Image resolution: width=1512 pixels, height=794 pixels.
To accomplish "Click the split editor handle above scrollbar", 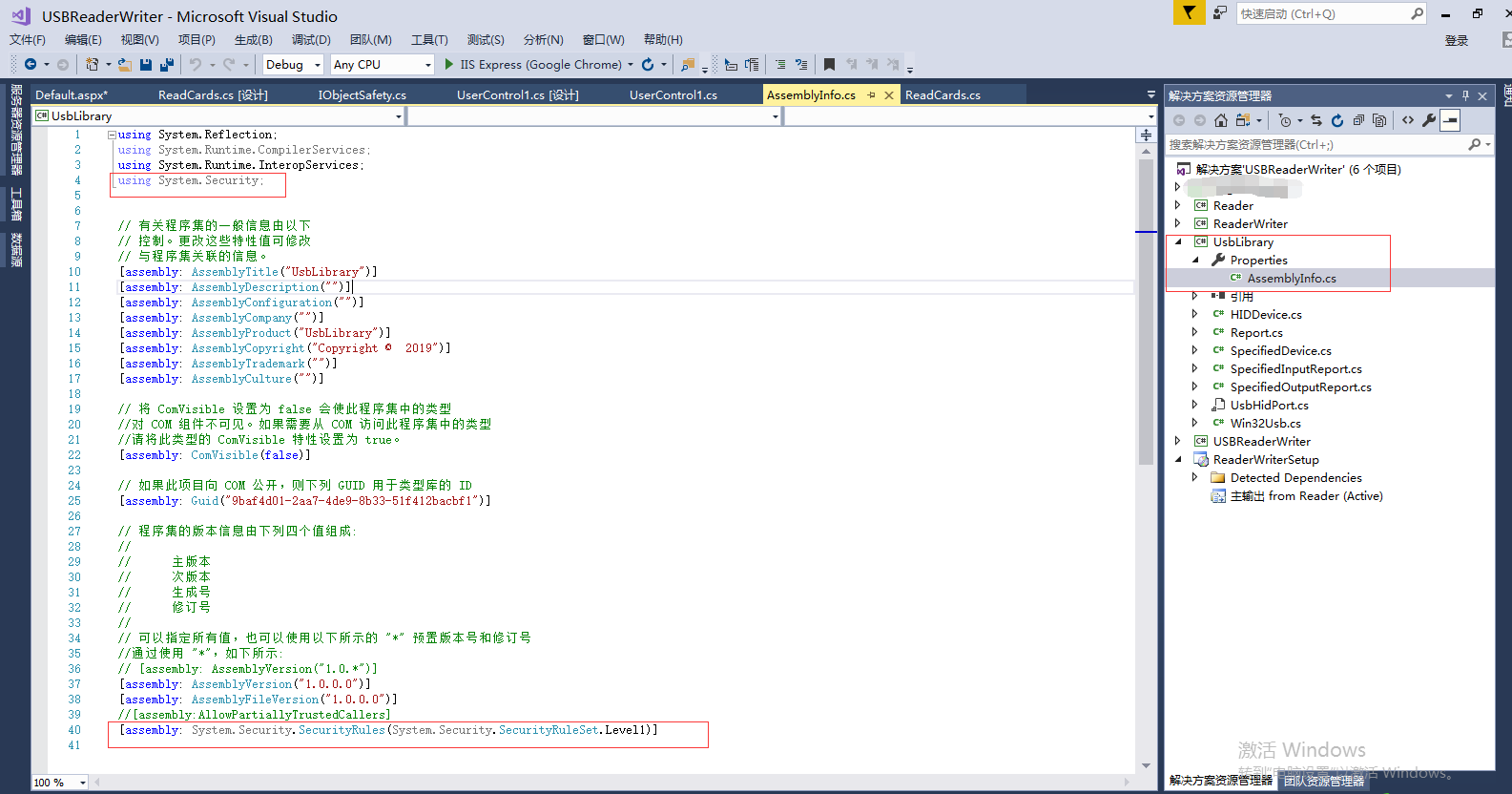I will (1146, 135).
